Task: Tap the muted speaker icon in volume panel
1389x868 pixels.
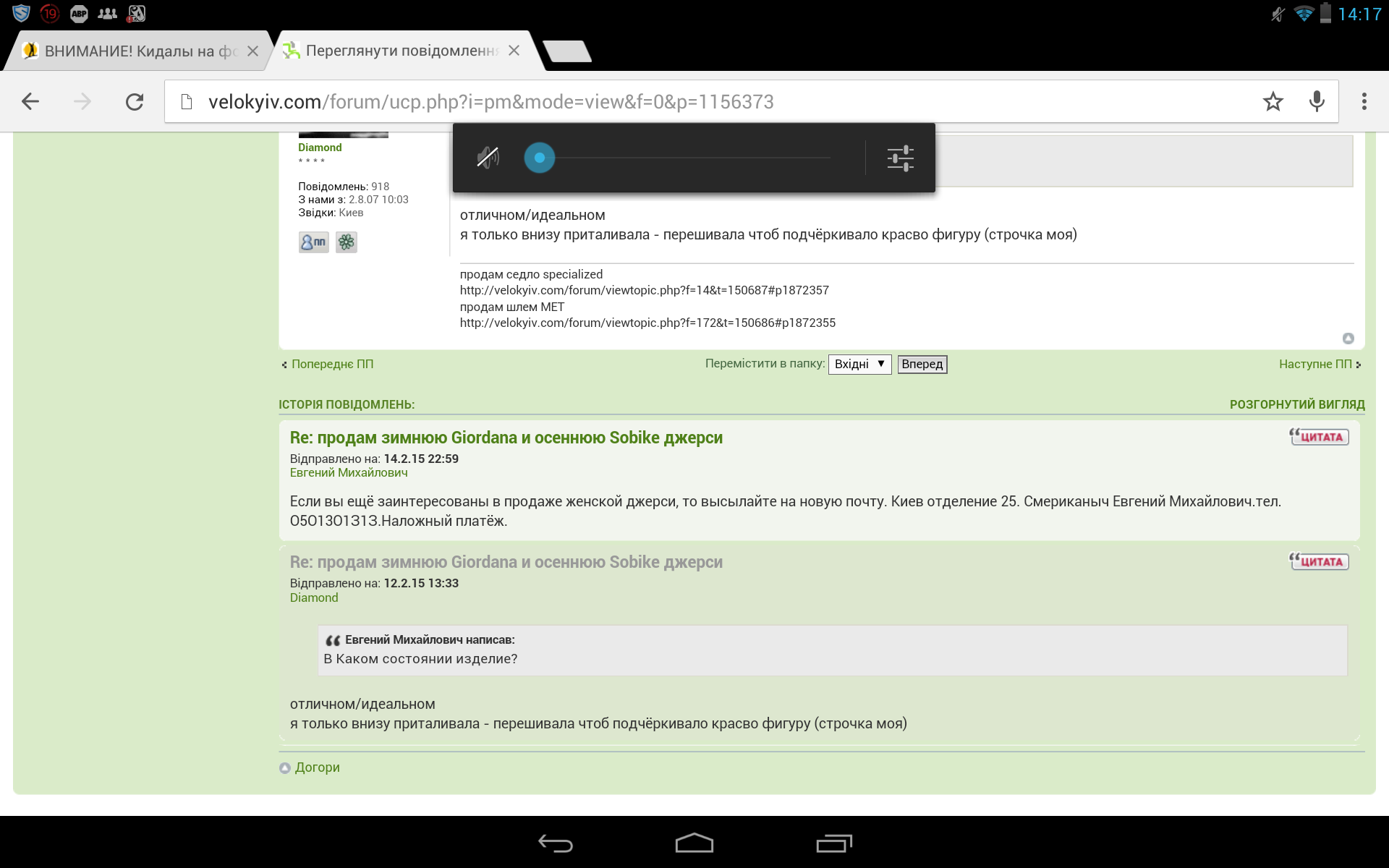Action: 488,157
